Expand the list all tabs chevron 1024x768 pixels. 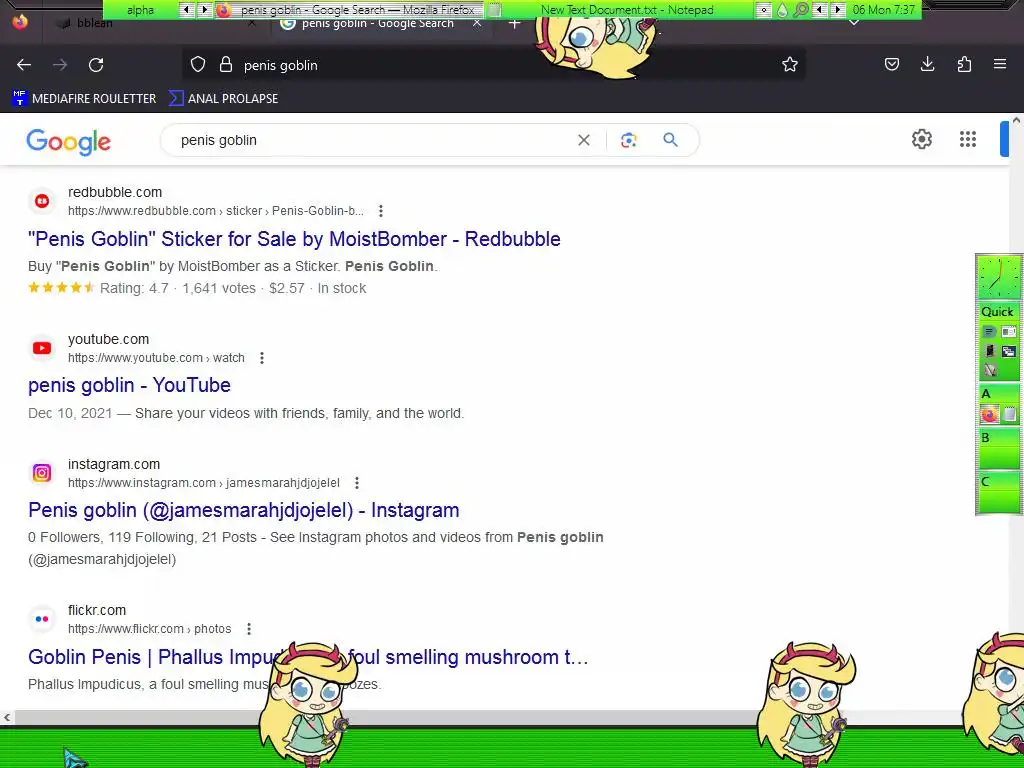coord(854,23)
